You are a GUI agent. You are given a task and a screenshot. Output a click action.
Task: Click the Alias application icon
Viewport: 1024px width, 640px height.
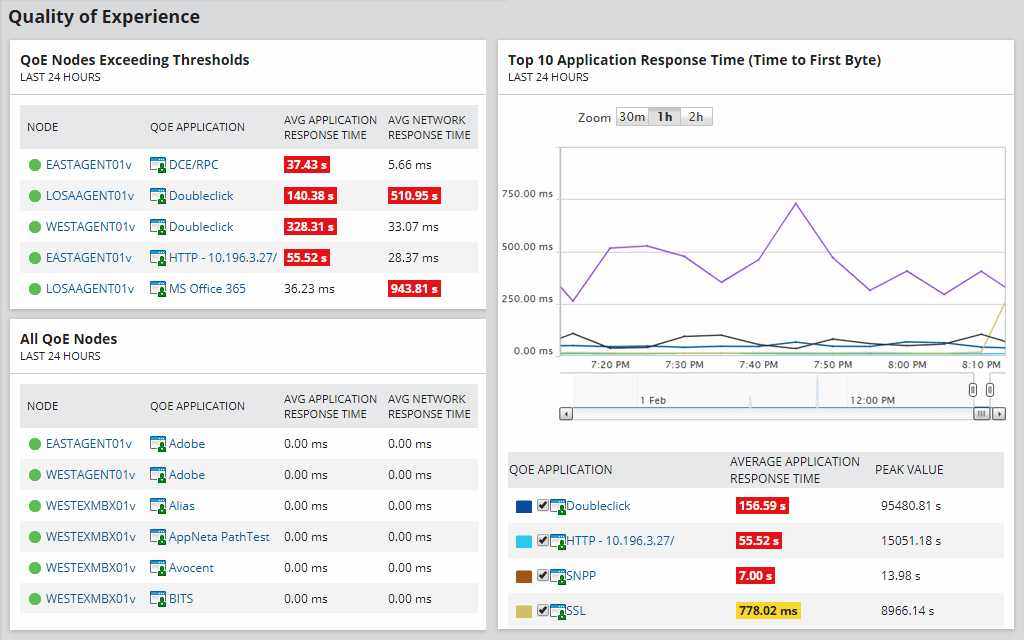[x=158, y=505]
